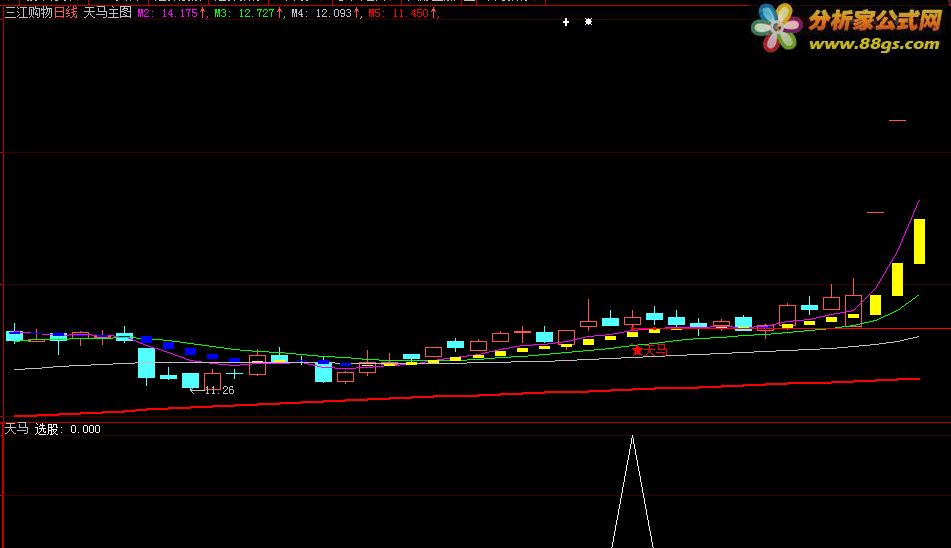Click the 天马 选股: 0.000 sub-chart label
The height and width of the screenshot is (548, 951).
click(53, 429)
